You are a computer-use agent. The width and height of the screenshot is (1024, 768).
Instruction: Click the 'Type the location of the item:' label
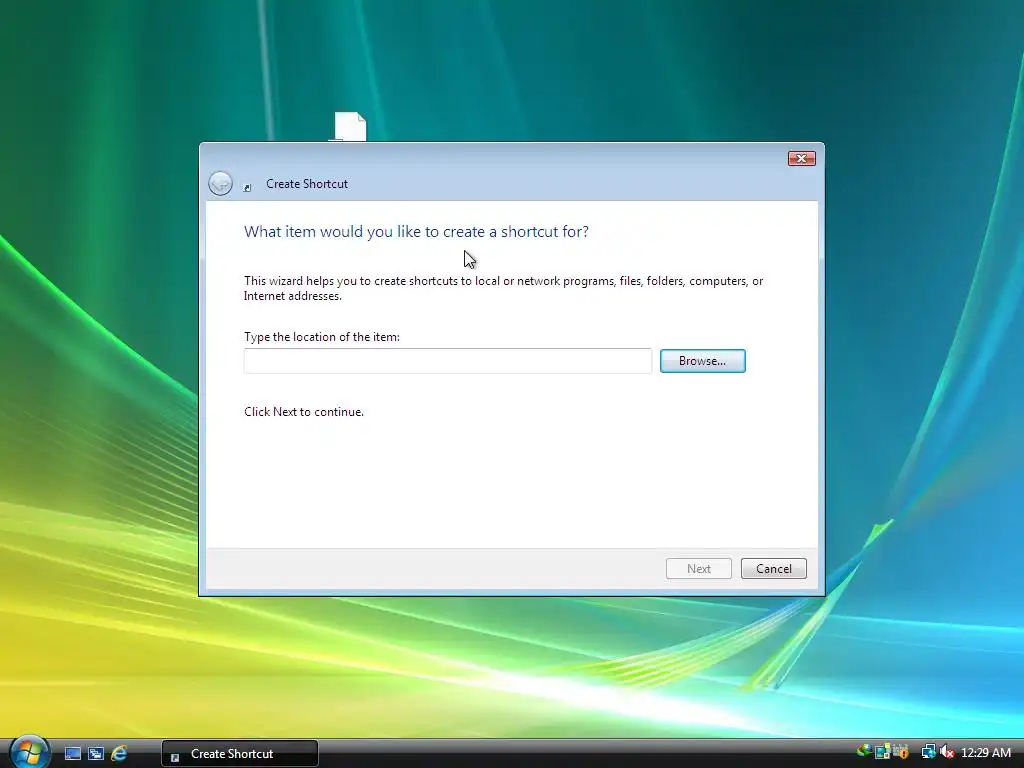322,337
